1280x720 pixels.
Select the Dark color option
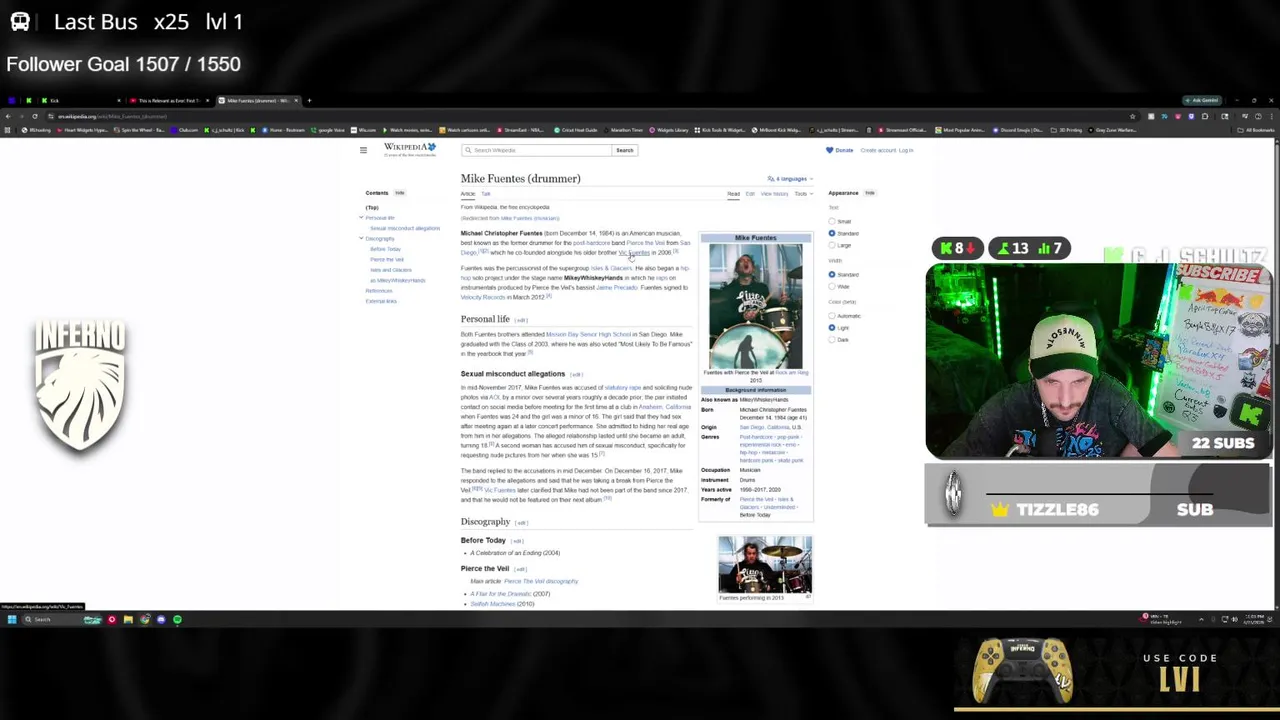(832, 340)
